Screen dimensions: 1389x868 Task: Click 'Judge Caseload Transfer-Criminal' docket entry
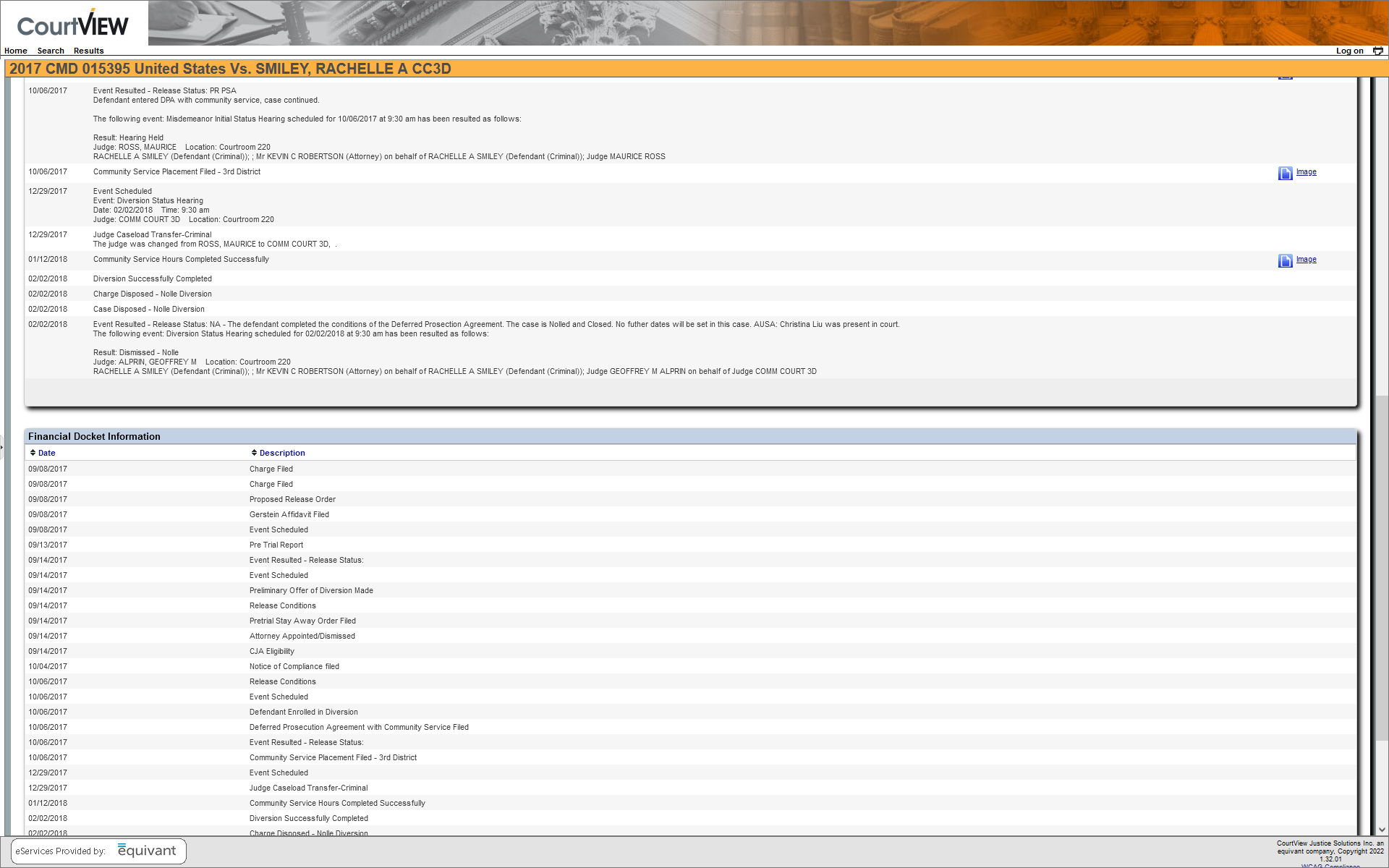[152, 234]
